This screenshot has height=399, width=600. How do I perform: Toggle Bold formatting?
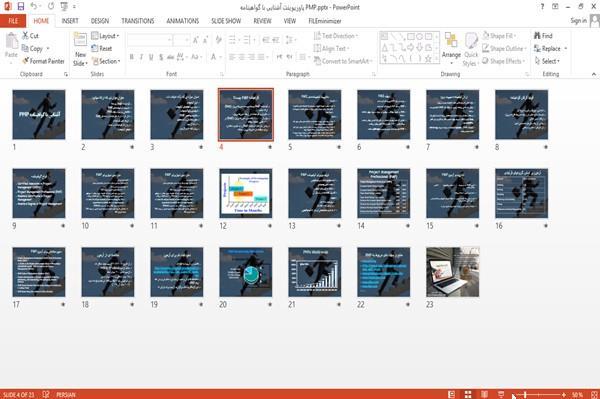pyautogui.click(x=132, y=57)
